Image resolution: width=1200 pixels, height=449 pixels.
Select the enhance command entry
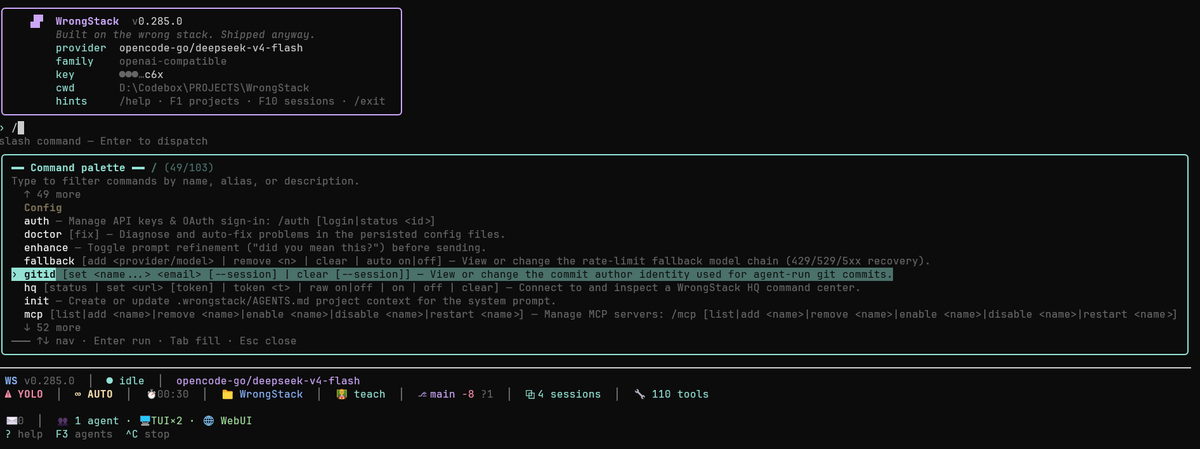tap(254, 247)
